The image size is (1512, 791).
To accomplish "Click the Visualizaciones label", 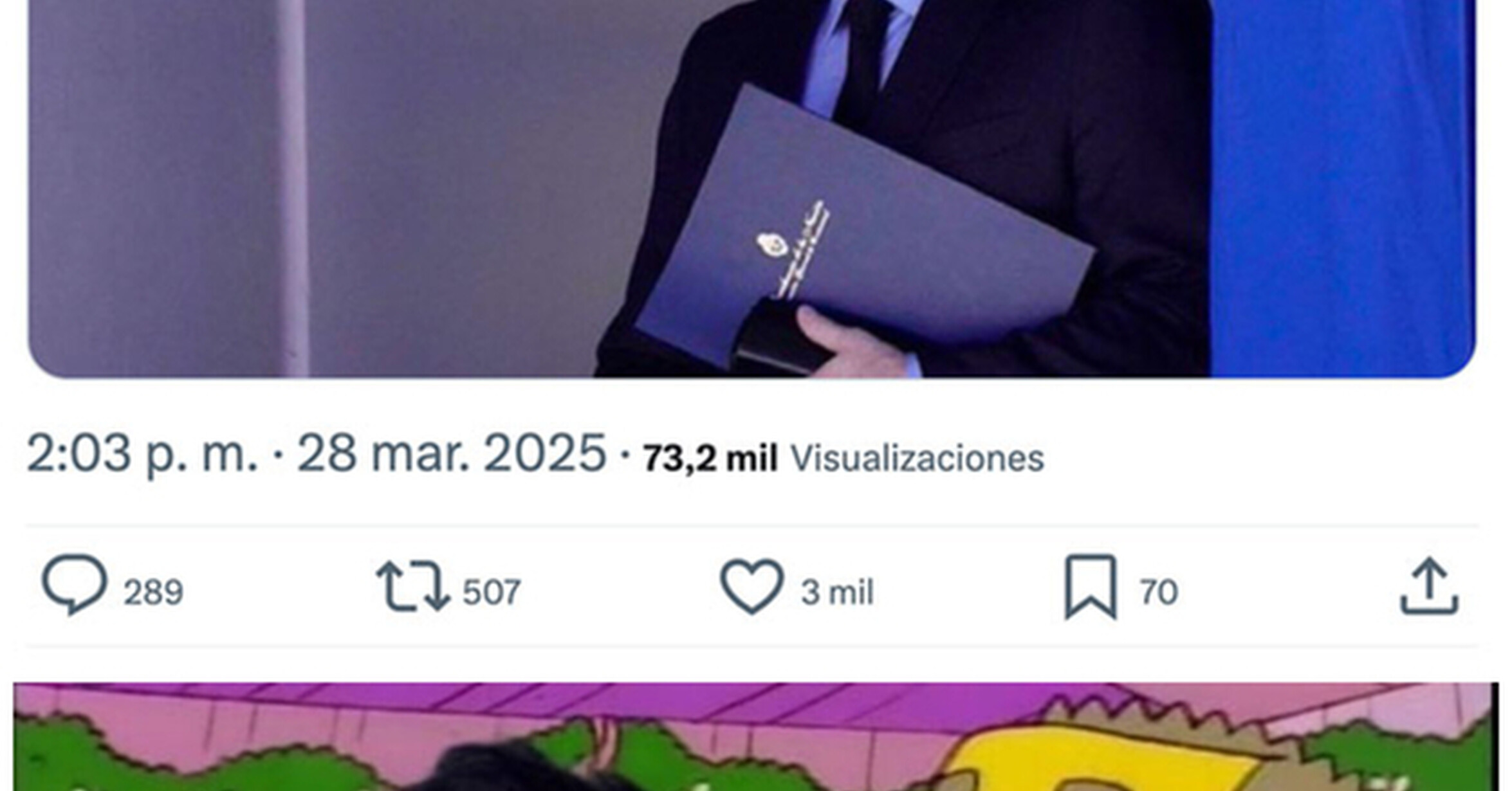I will (917, 459).
